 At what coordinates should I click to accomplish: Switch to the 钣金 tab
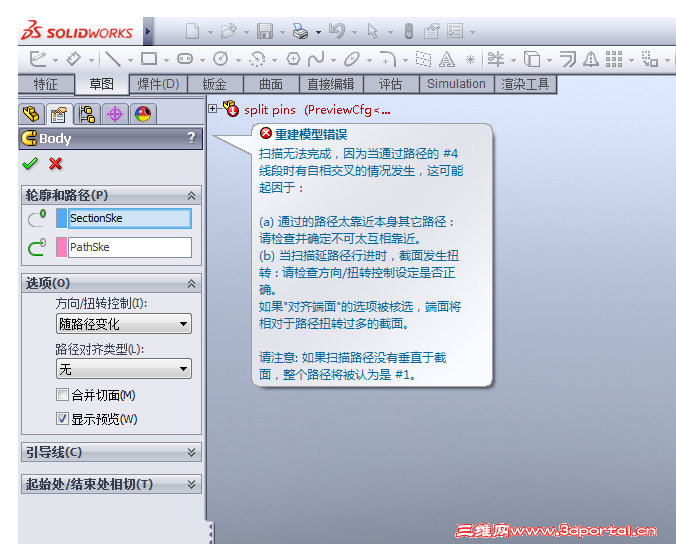215,84
